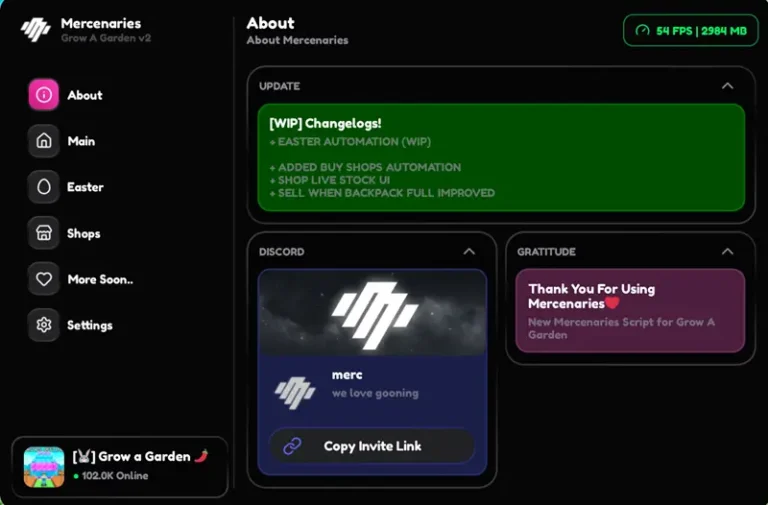Collapse the GRATITUDE section chevron
Viewport: 768px width, 505px height.
pyautogui.click(x=727, y=252)
